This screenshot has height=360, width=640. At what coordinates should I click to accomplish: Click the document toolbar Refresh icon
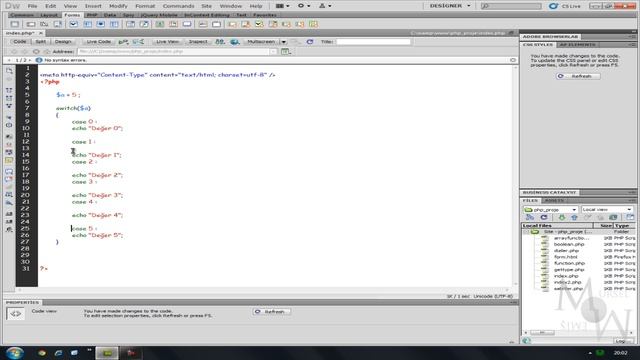(310, 42)
